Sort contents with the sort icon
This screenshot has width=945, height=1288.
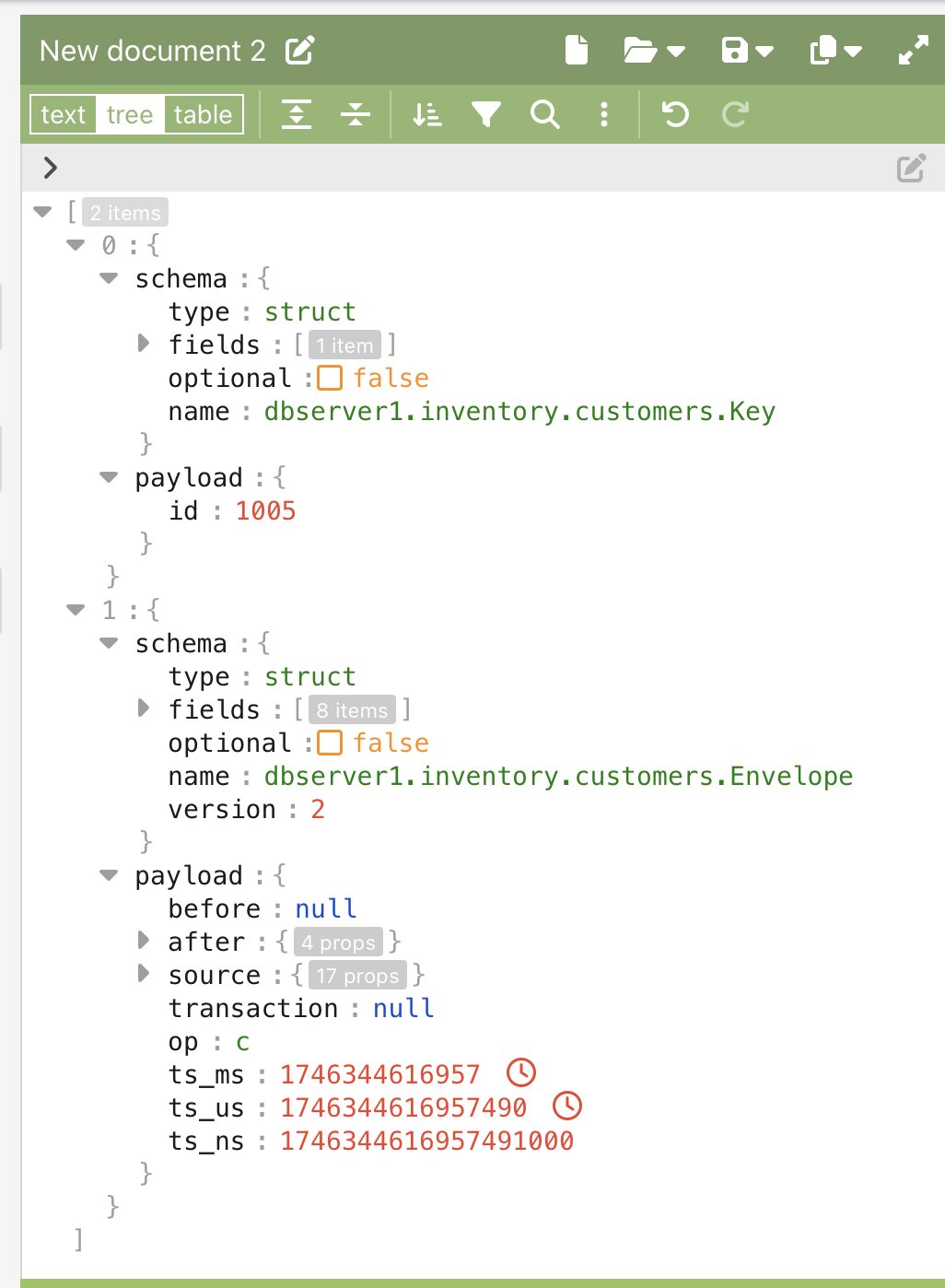(427, 114)
